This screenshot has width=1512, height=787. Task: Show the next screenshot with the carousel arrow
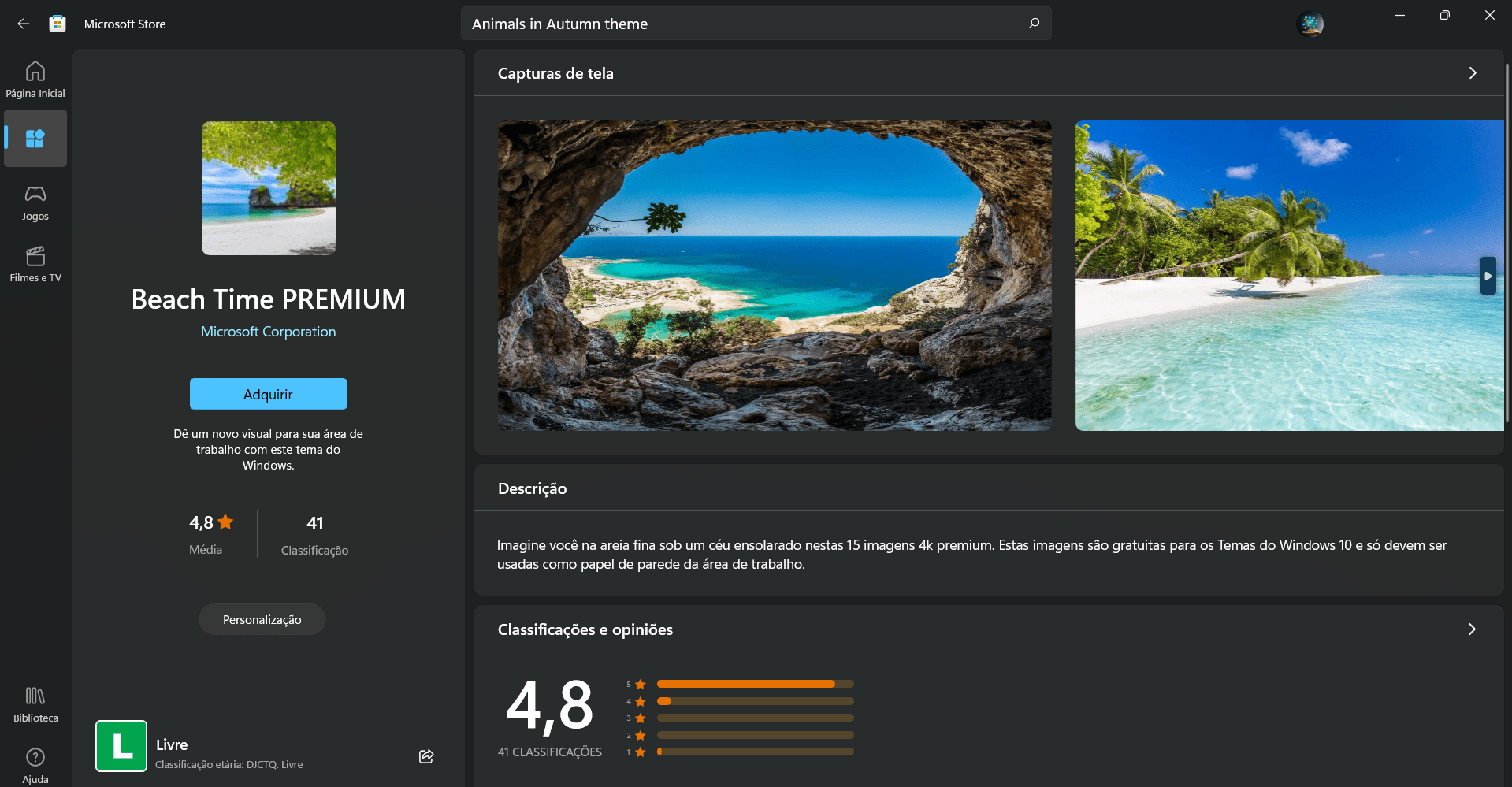(x=1488, y=276)
